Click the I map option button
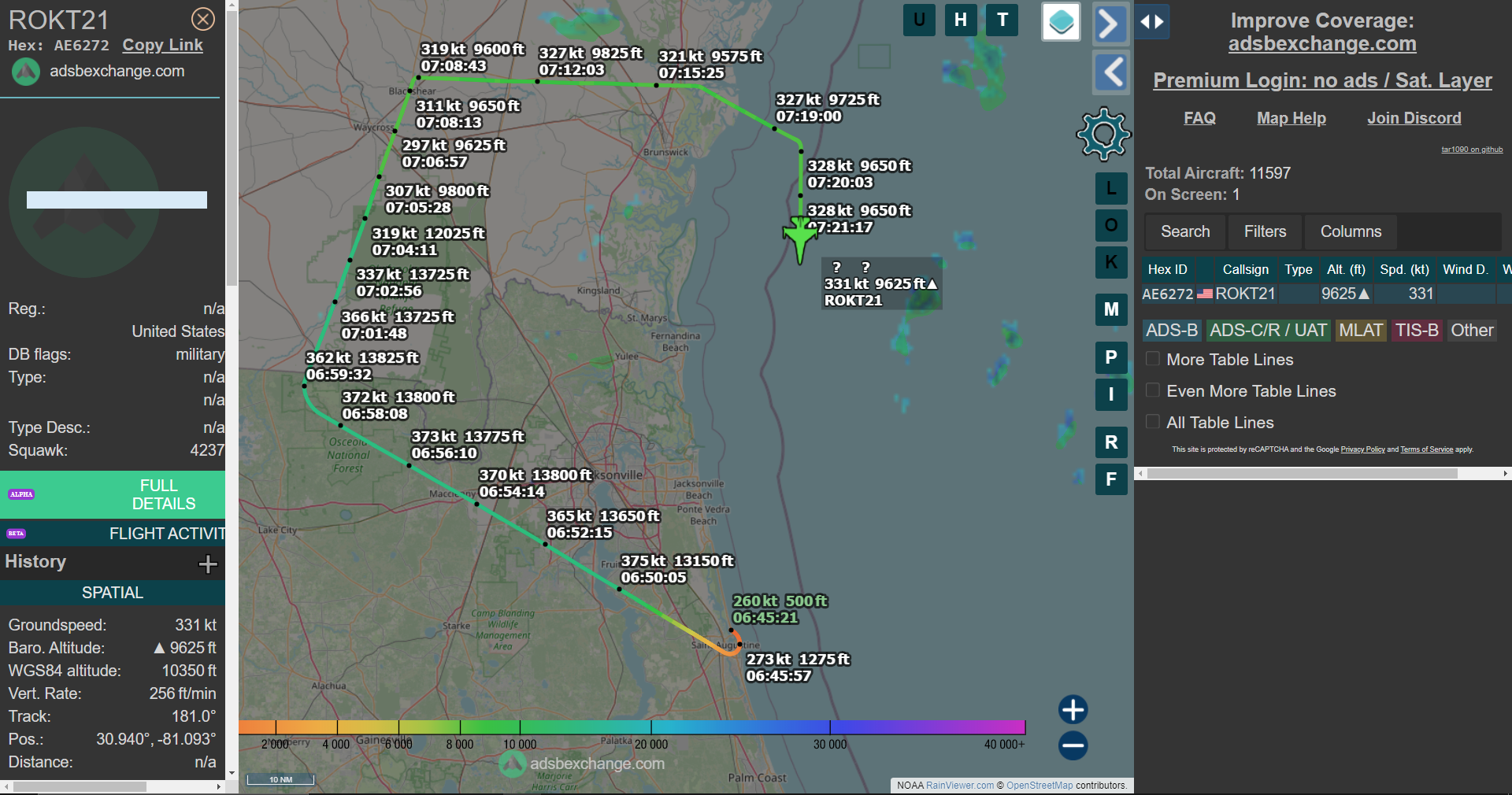The image size is (1512, 795). [1111, 394]
